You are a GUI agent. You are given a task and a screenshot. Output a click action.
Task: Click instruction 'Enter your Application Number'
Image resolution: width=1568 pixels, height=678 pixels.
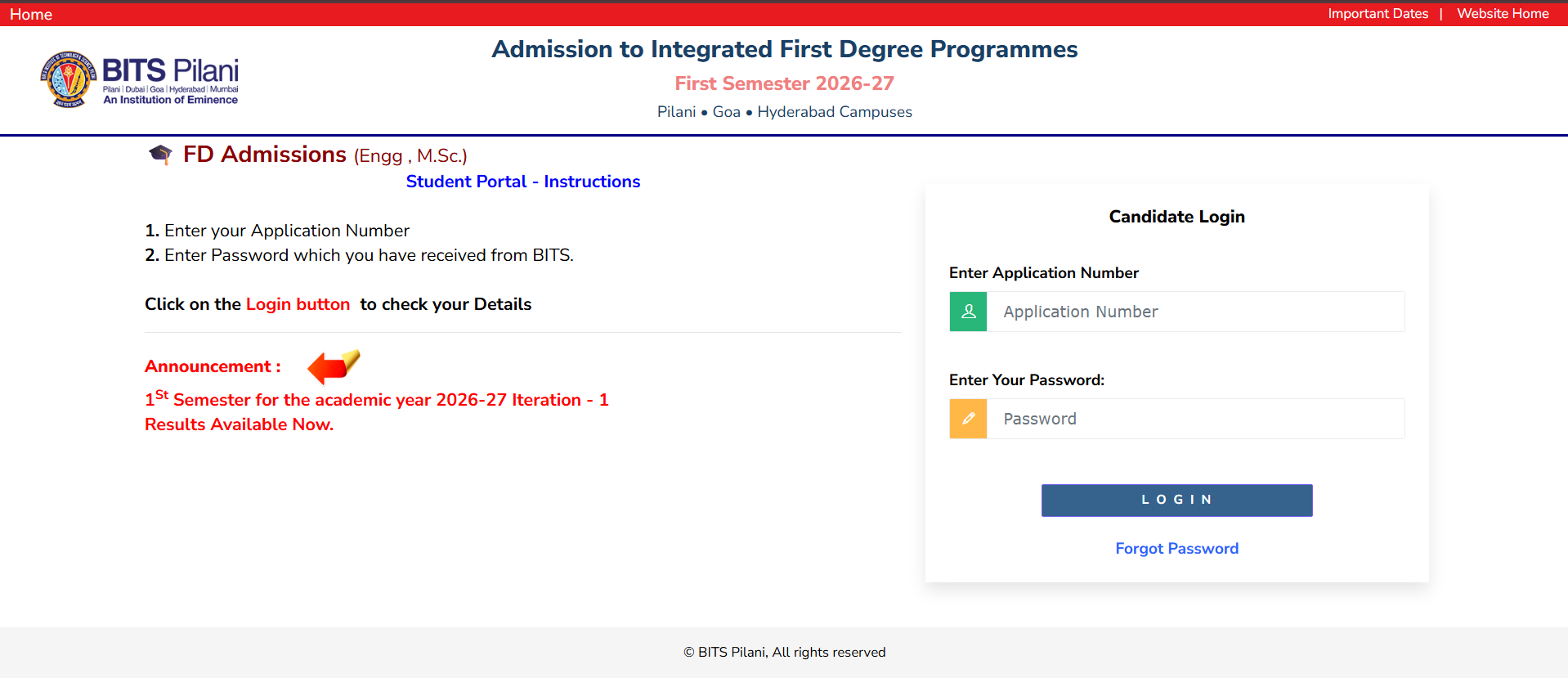(x=286, y=231)
